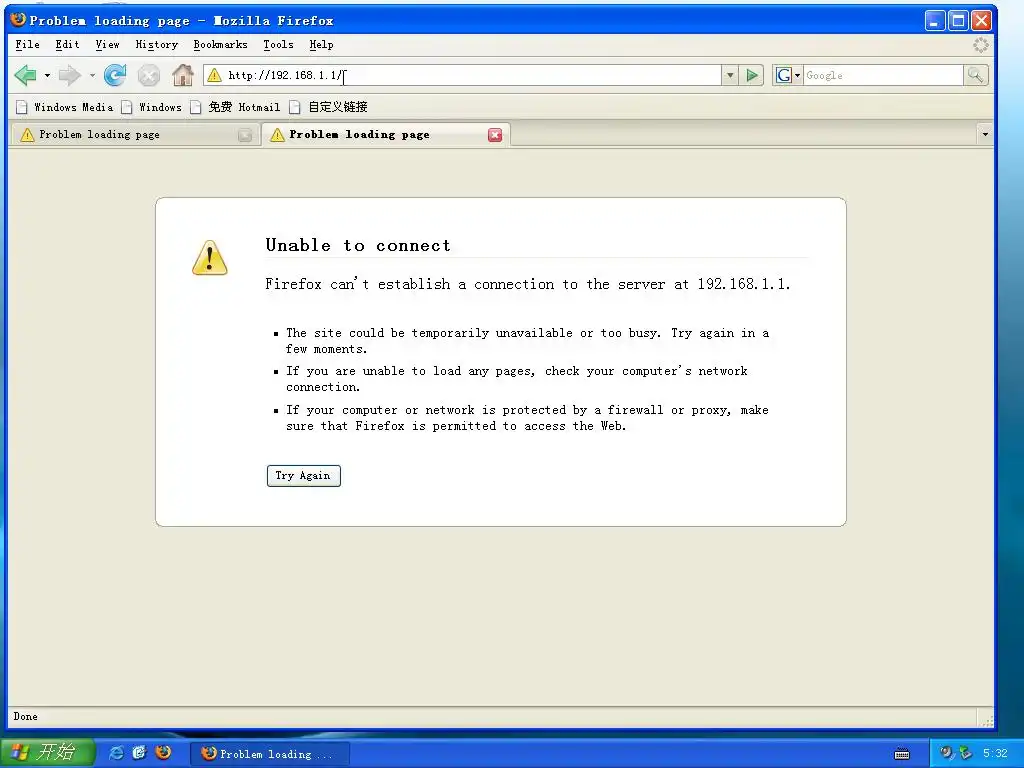
Task: Open the 自定义链接 bookmark
Action: click(x=328, y=107)
